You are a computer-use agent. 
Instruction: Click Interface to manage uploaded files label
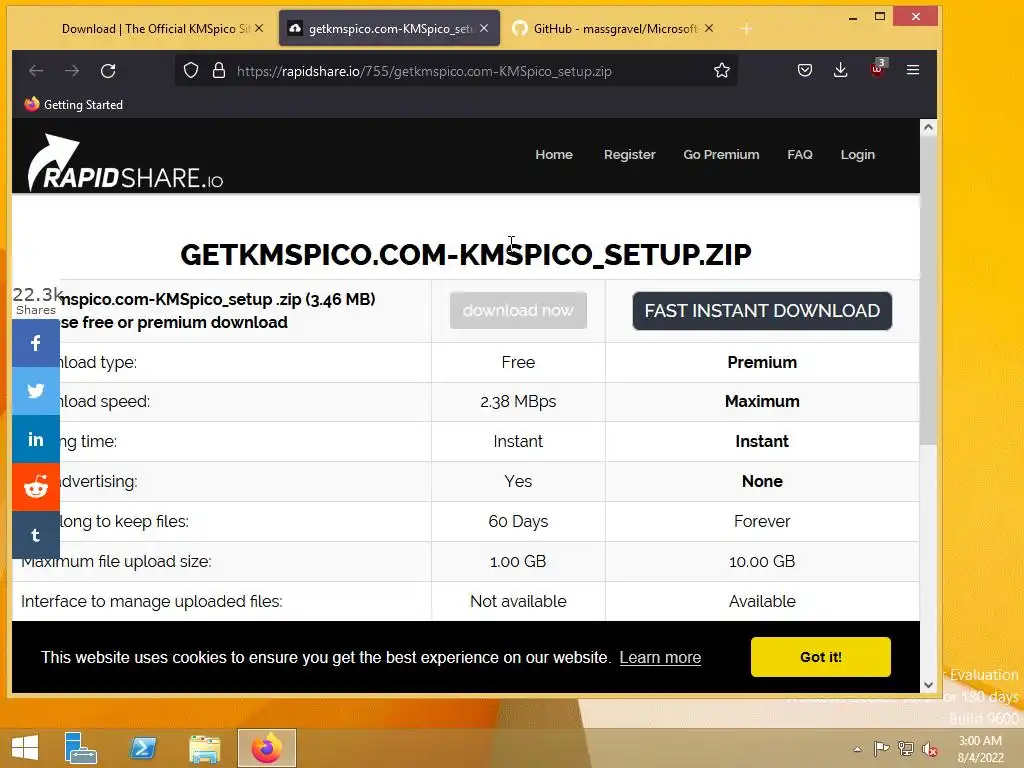(152, 601)
